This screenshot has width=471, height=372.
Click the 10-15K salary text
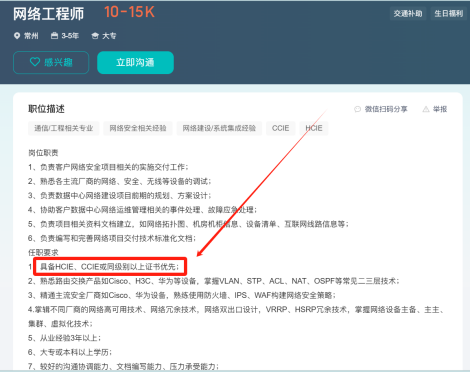[129, 12]
